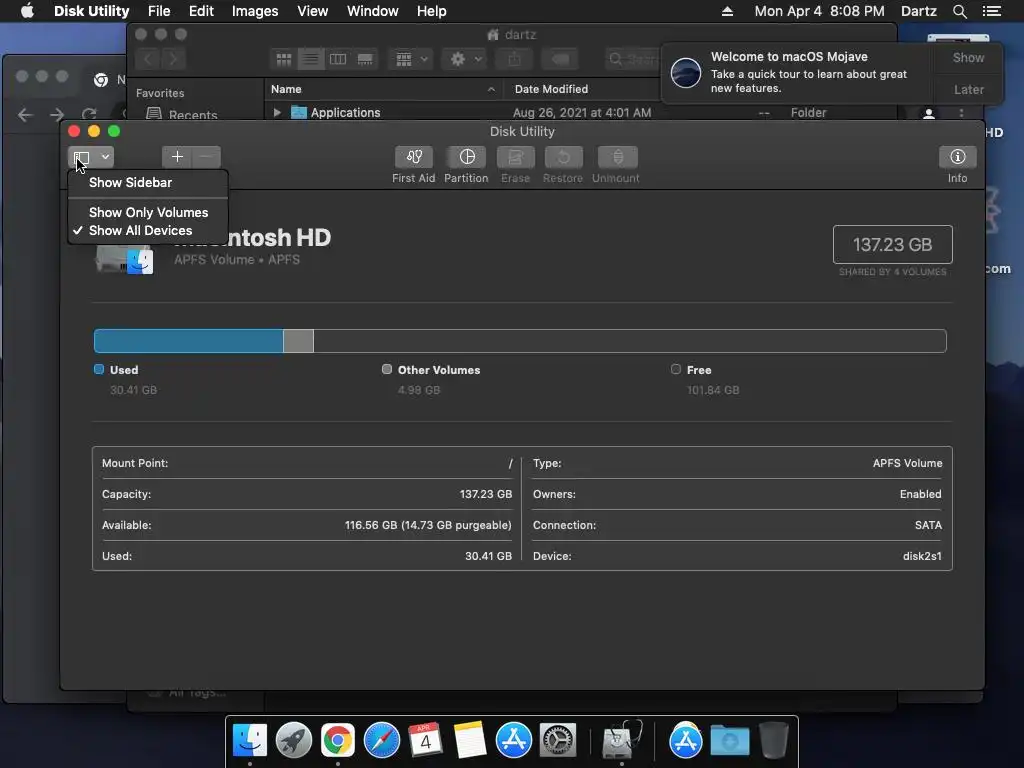Screen dimensions: 1024x768
Task: Open the Edit menu
Action: [201, 11]
